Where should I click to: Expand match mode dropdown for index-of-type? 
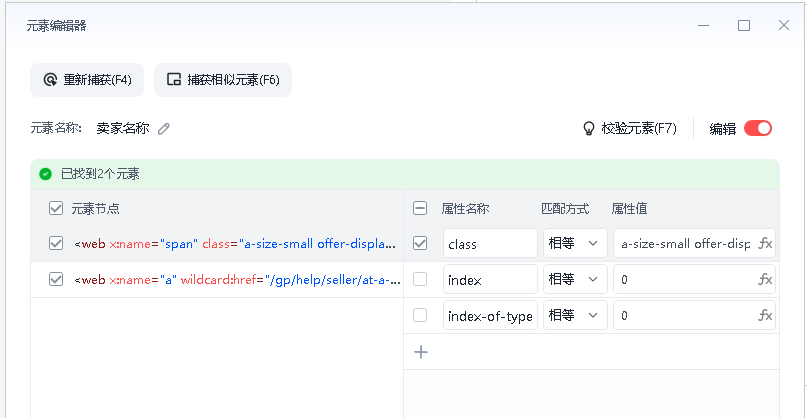[575, 315]
